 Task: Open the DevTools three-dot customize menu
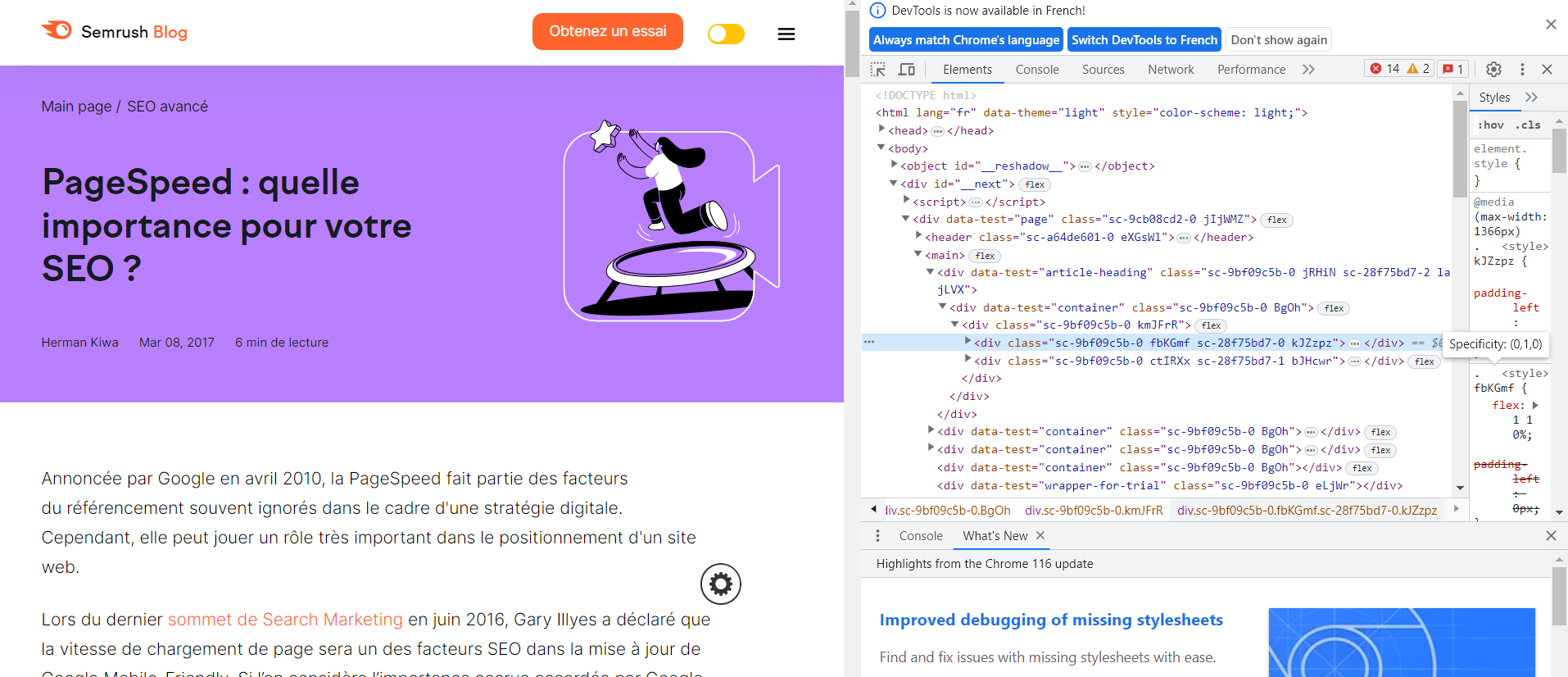1522,70
